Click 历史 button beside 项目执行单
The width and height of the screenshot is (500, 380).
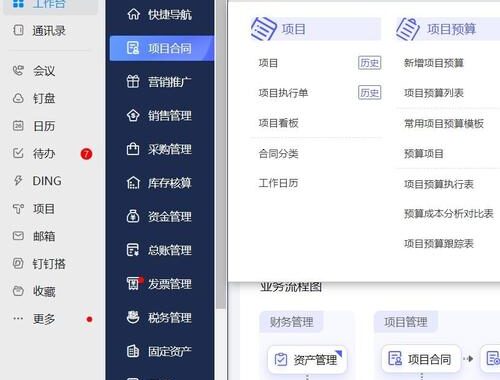tap(369, 92)
